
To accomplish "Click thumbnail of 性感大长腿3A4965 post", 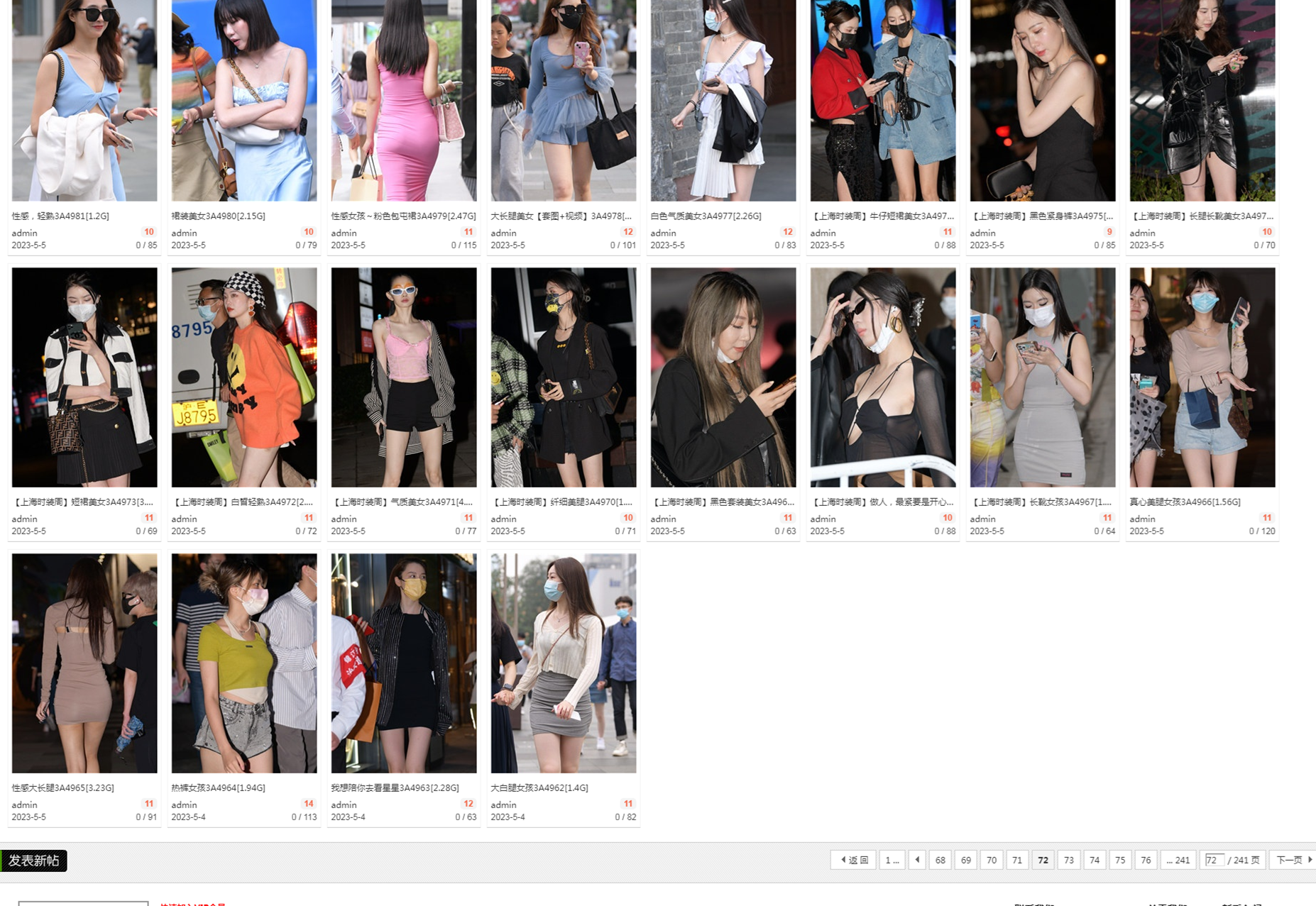I will pyautogui.click(x=84, y=663).
